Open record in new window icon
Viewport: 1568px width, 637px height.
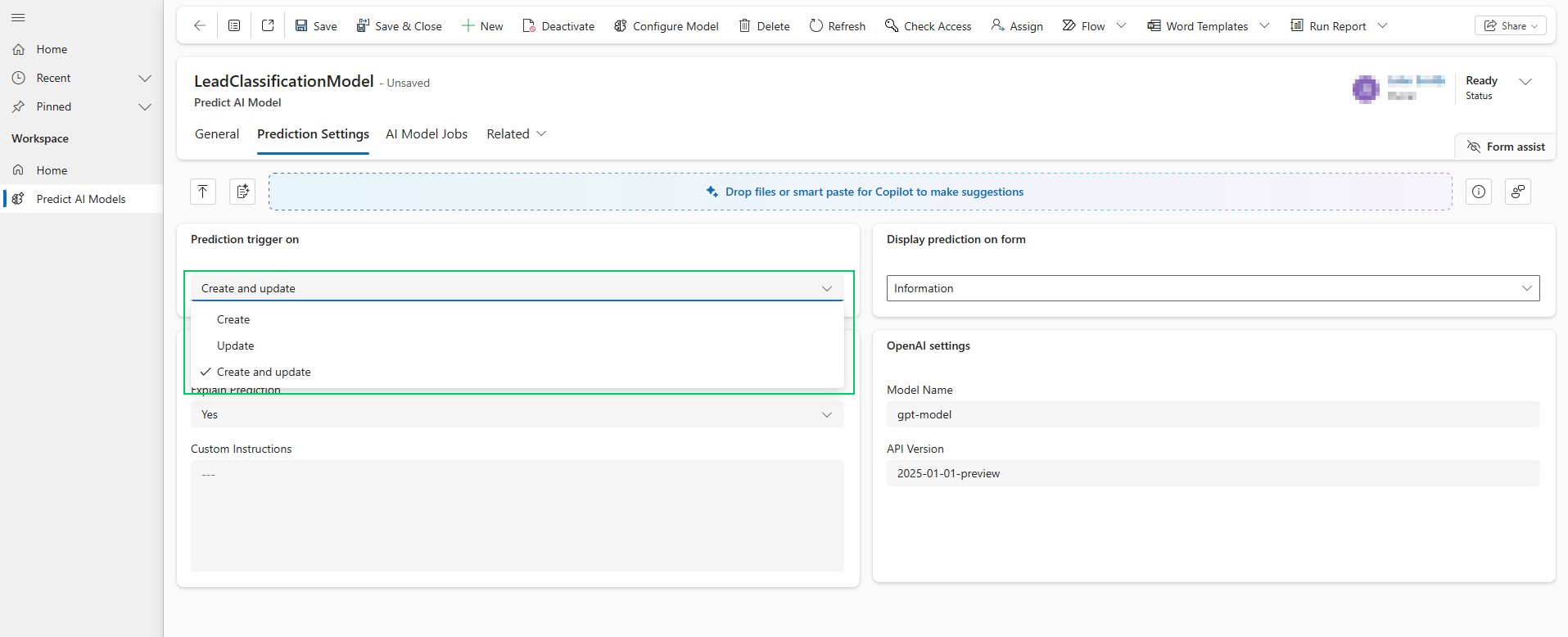[268, 26]
